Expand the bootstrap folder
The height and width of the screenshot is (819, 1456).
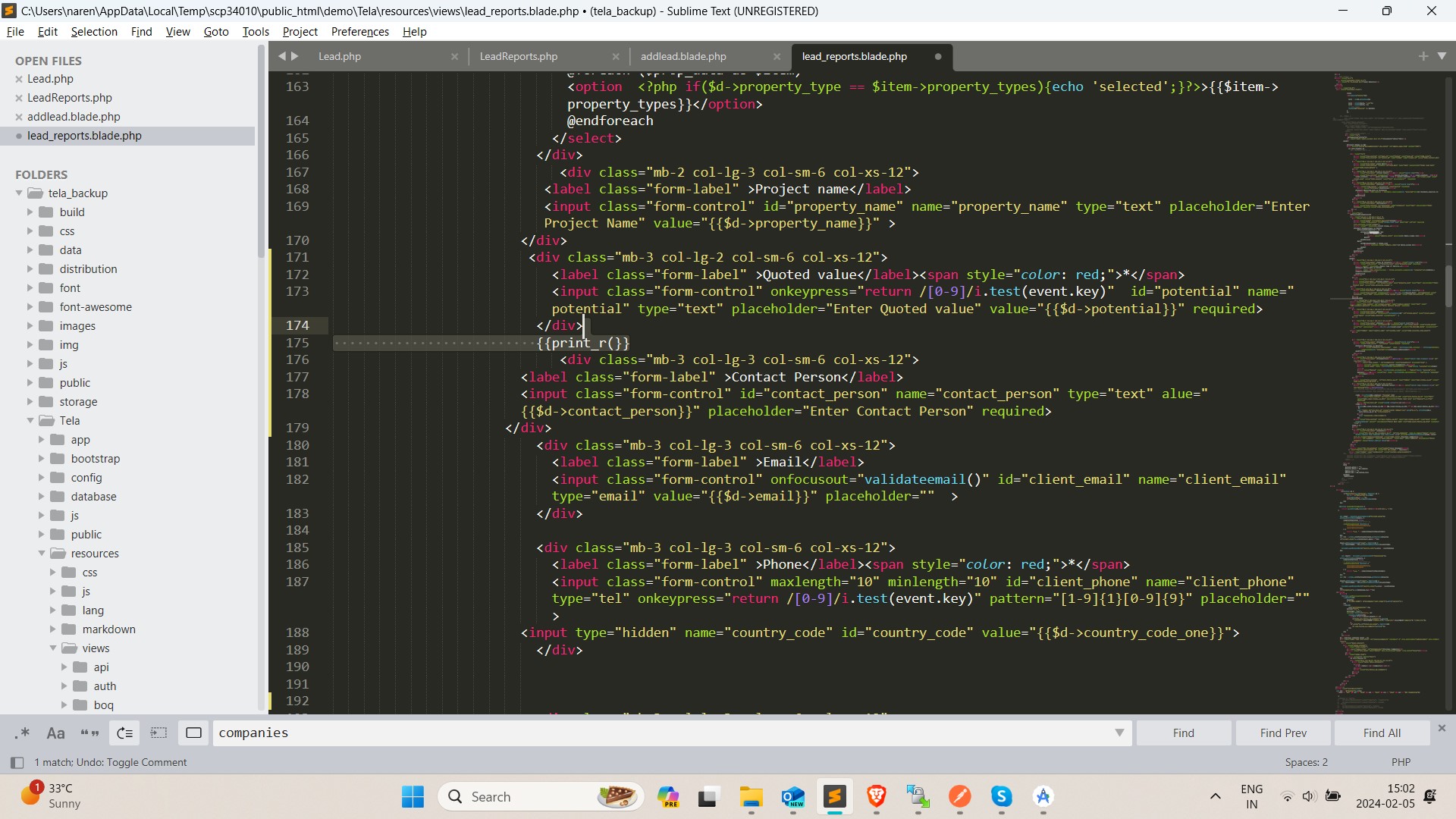42,459
